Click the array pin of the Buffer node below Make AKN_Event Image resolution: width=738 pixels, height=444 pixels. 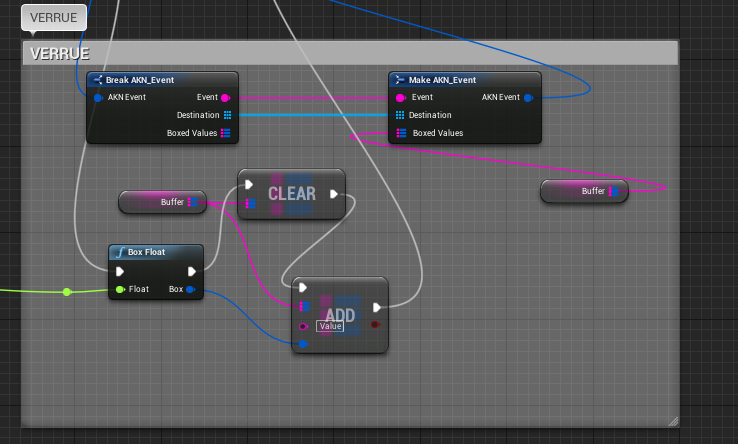(x=613, y=191)
